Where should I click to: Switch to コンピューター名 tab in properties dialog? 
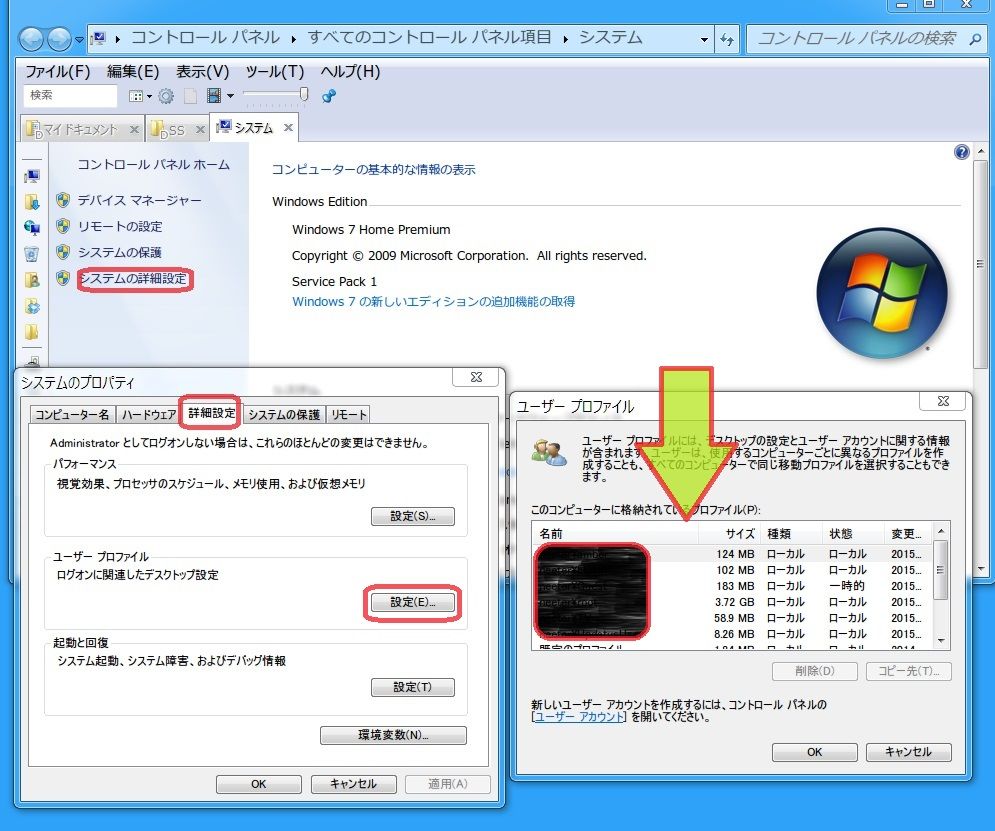pos(72,415)
